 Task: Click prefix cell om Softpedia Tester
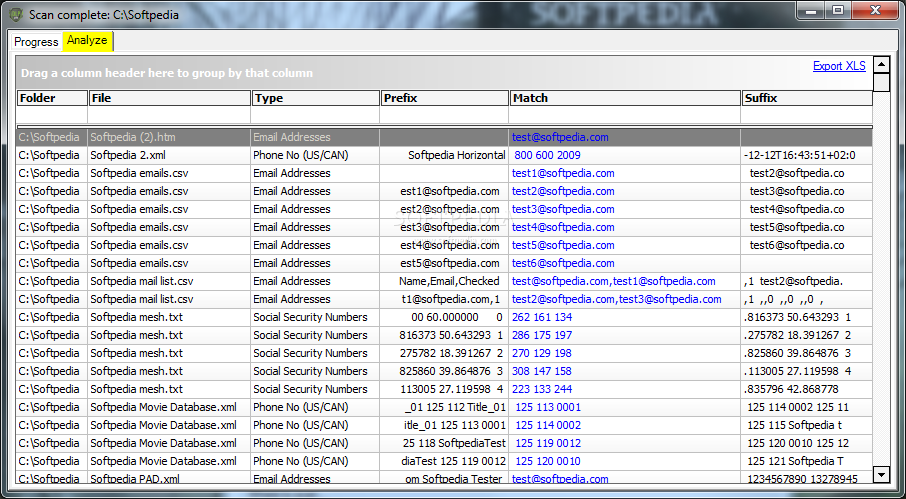coord(444,479)
